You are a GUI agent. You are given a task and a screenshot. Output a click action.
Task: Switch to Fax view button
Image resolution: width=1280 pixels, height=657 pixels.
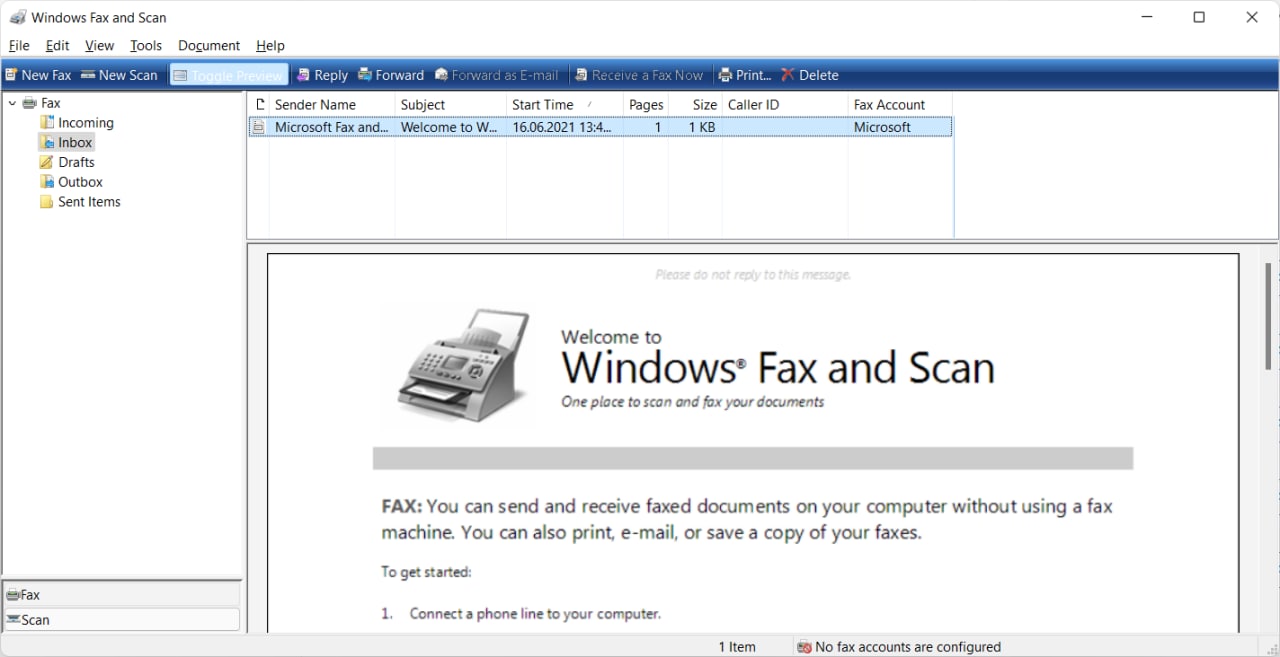pyautogui.click(x=122, y=595)
